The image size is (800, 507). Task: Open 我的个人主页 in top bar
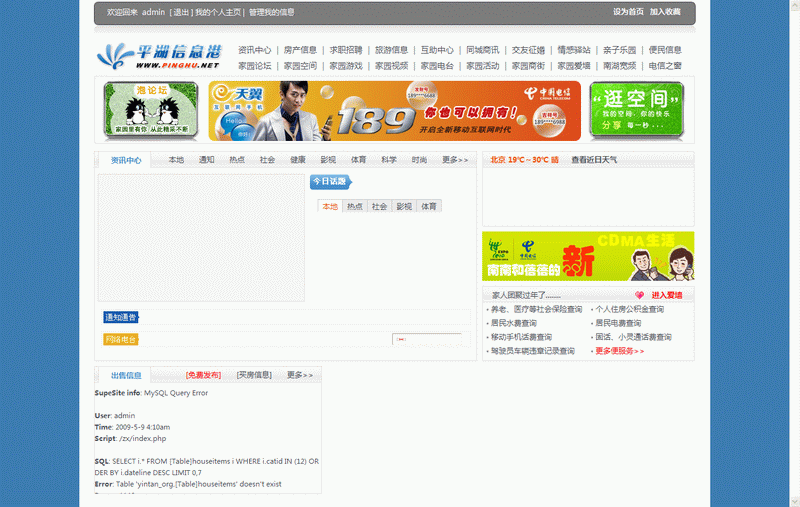(x=218, y=12)
